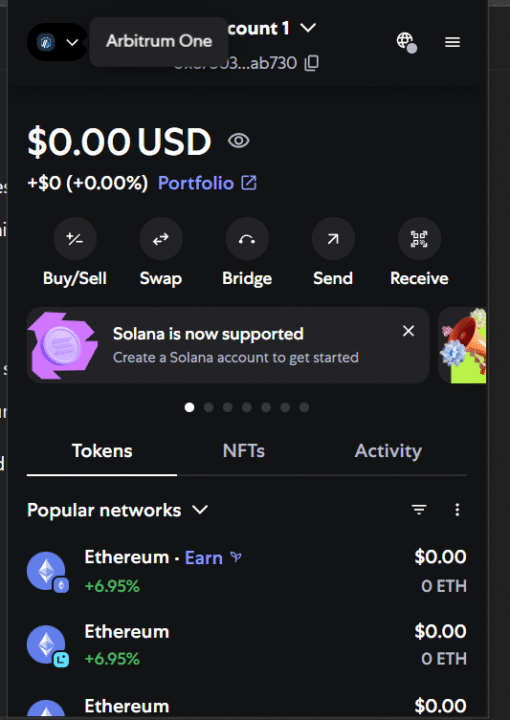Open the token list three-dot options menu
The image size is (510, 720).
click(x=457, y=509)
